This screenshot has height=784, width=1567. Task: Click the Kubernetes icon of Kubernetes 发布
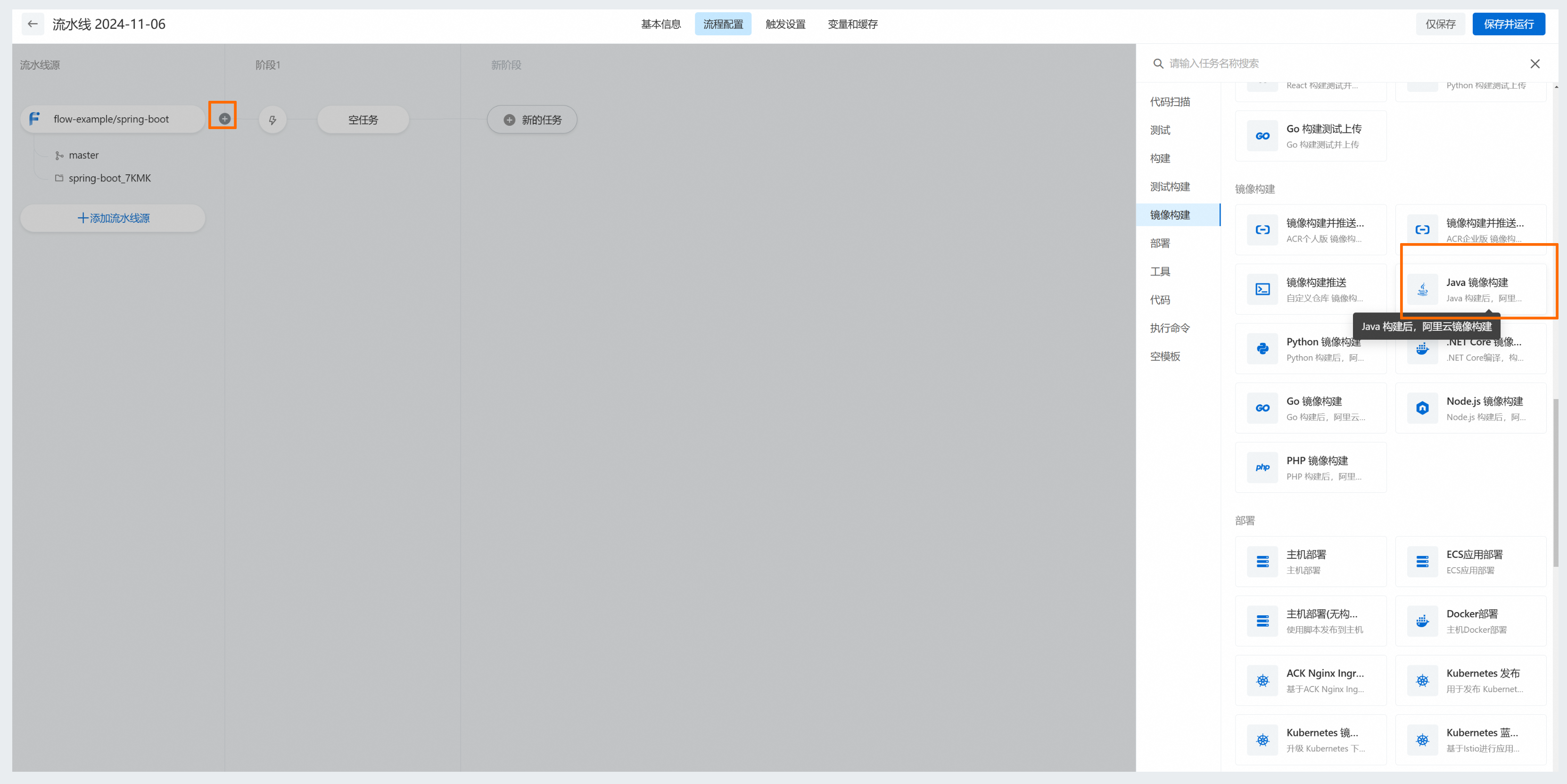pos(1422,681)
